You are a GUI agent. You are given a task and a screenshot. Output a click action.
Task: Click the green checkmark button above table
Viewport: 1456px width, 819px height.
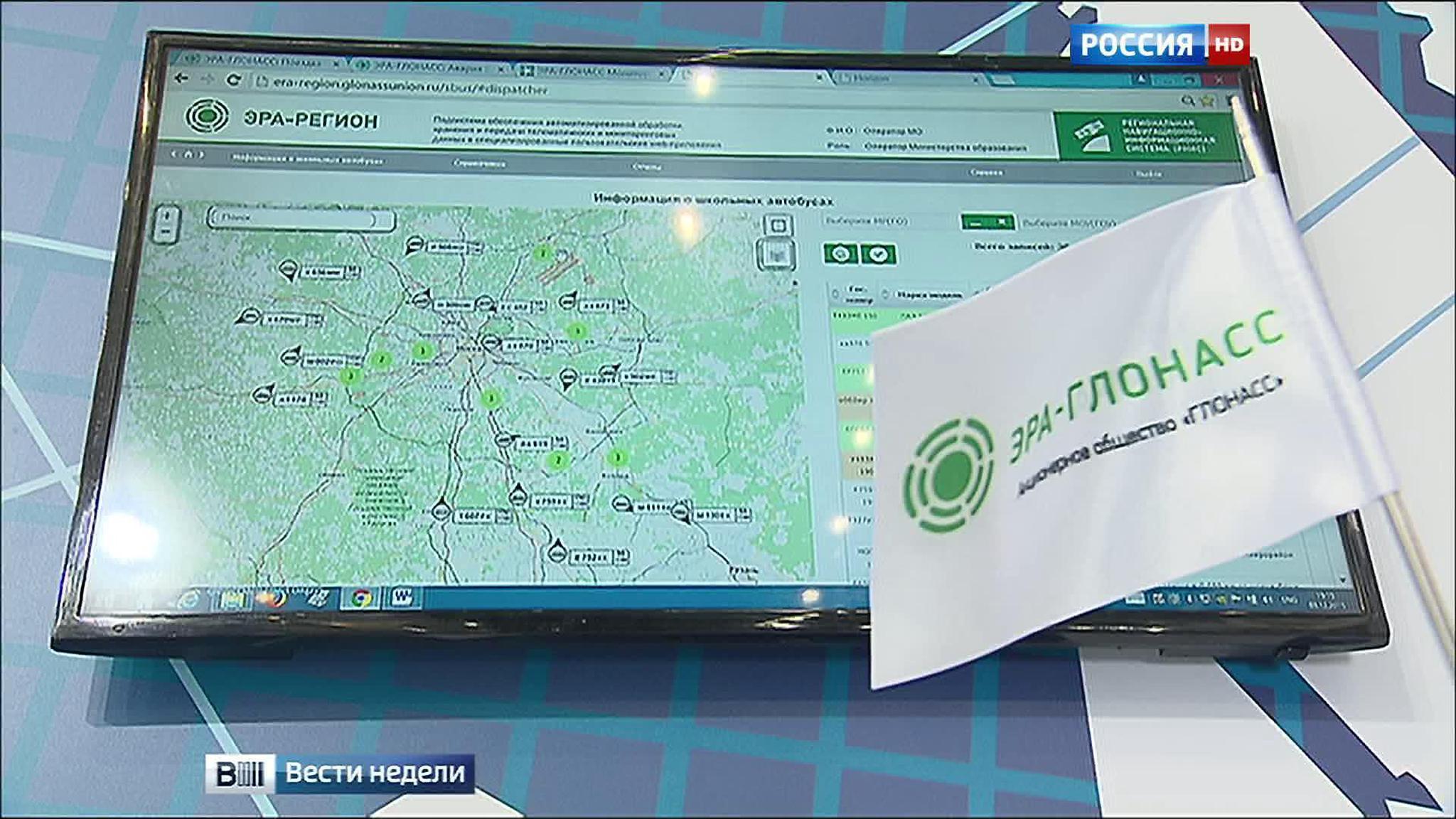879,255
